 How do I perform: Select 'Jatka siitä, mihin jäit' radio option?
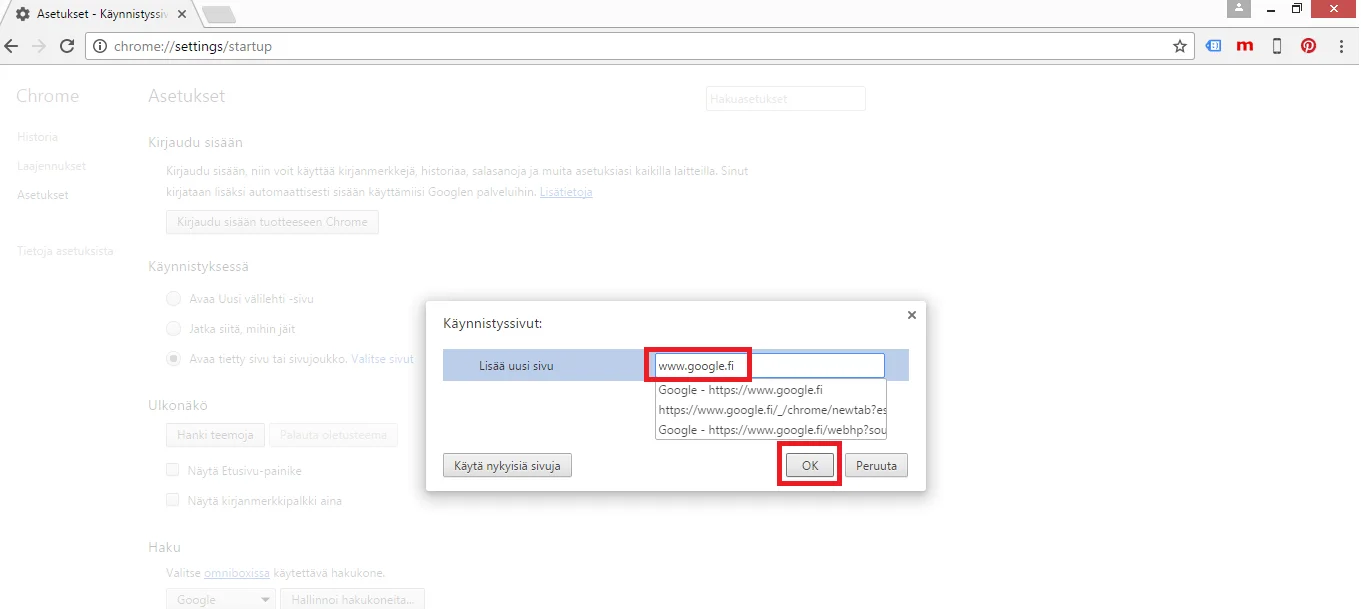point(174,328)
